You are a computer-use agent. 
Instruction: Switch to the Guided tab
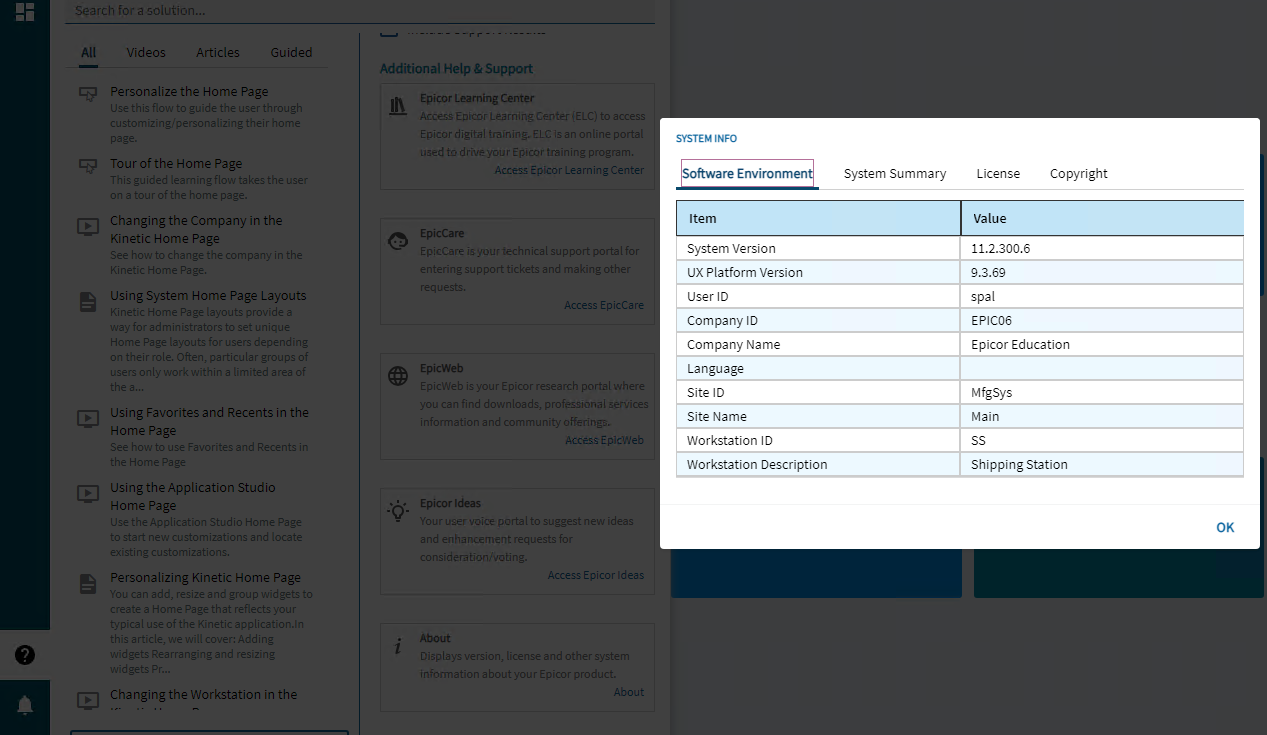tap(291, 52)
